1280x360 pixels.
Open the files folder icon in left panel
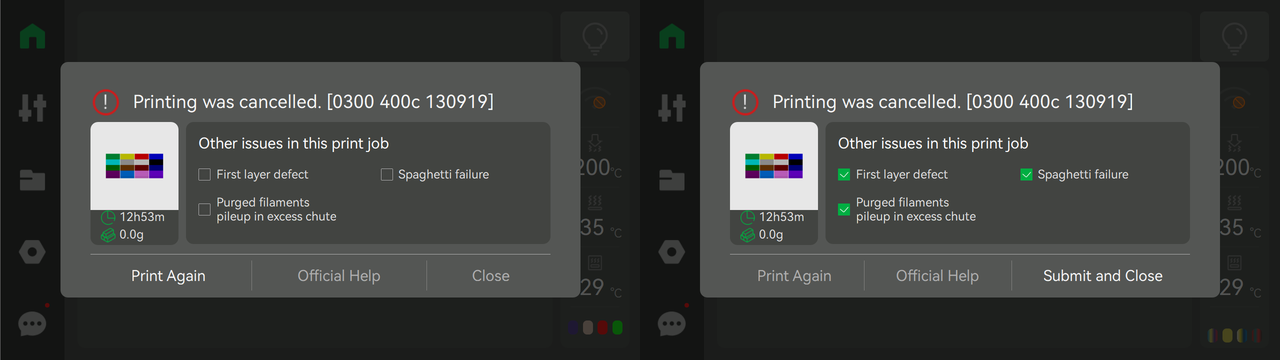[32, 180]
